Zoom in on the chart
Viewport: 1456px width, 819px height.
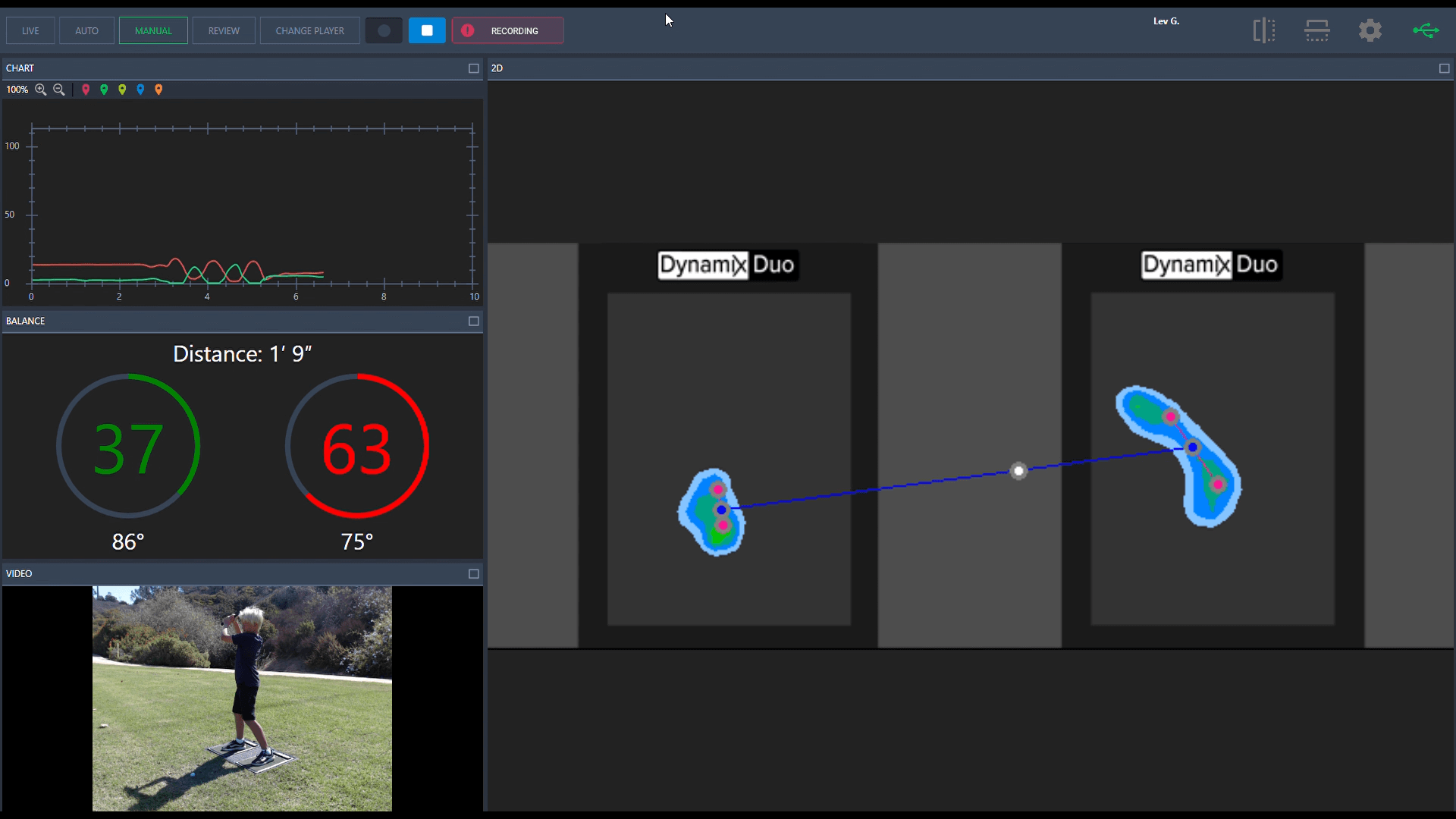click(x=41, y=89)
